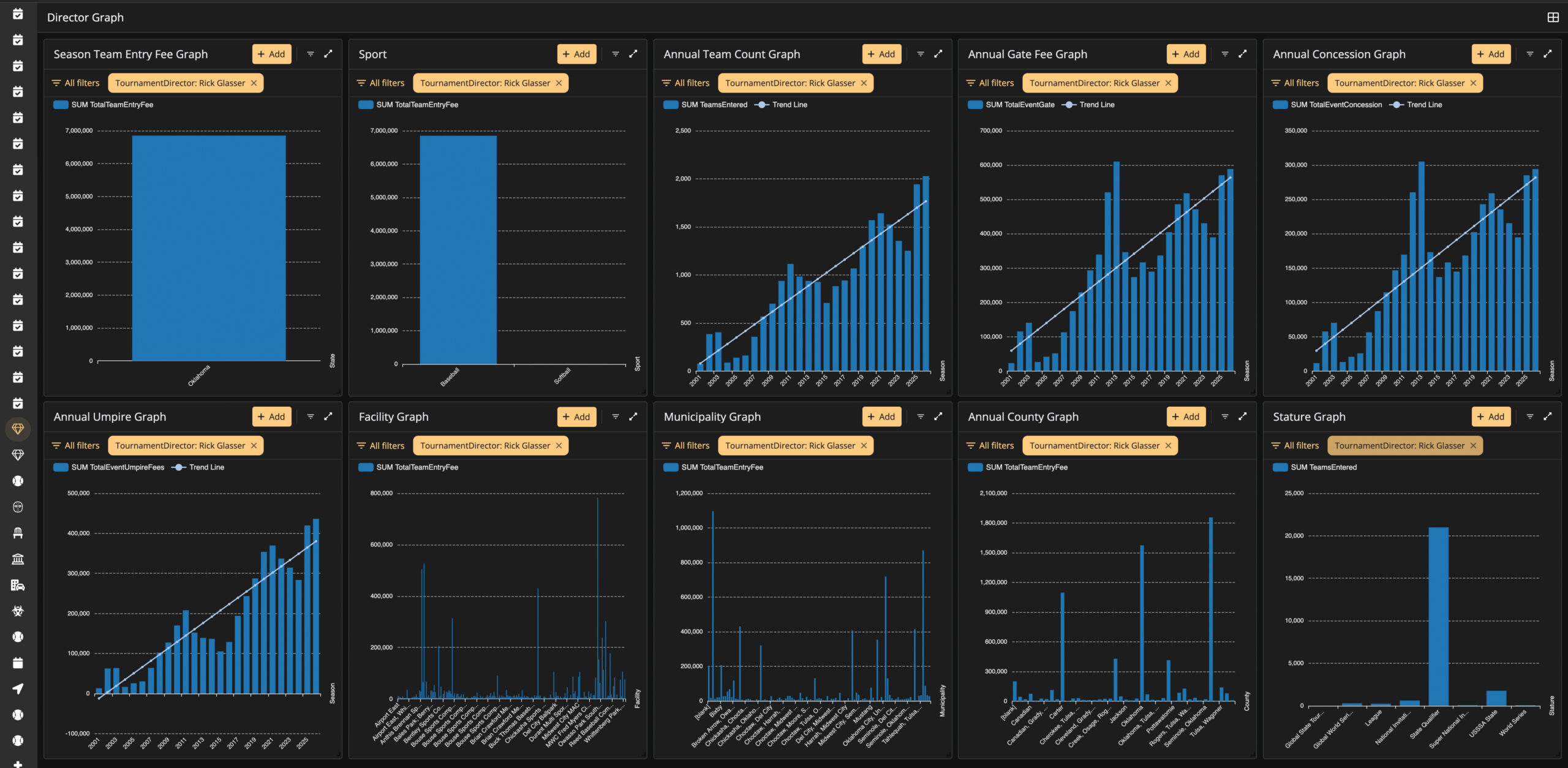Image resolution: width=1568 pixels, height=768 pixels.
Task: Expand the Municipality Graph to fullscreen
Action: 938,416
